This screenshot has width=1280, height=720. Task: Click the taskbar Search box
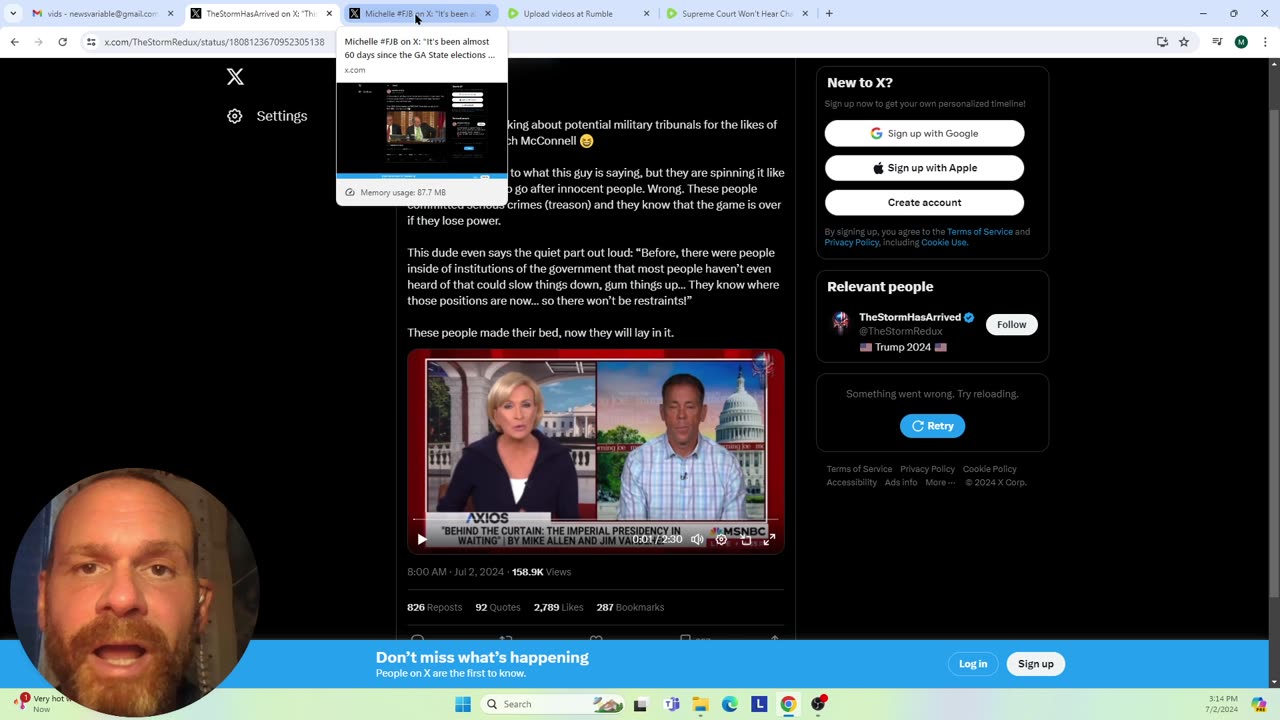click(x=553, y=704)
